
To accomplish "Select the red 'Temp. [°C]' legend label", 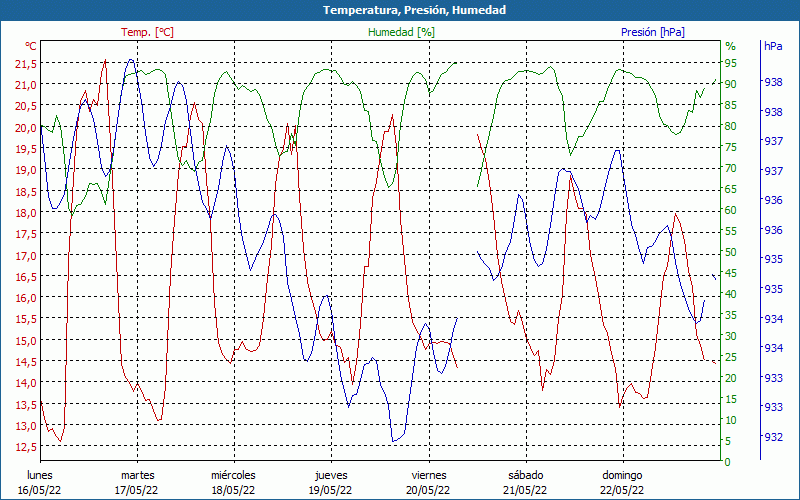I will (147, 32).
